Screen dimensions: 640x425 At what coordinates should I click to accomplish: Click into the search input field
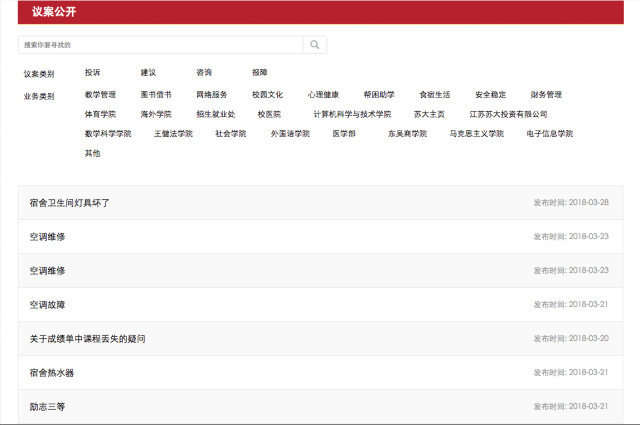[160, 45]
